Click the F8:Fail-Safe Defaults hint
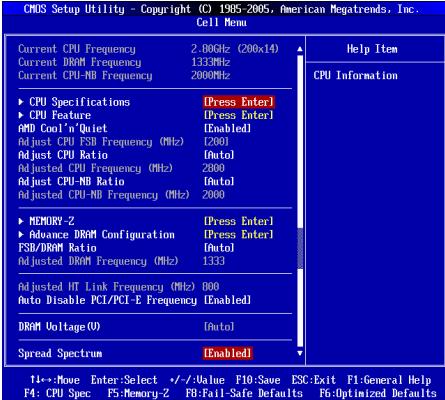 coord(244,393)
